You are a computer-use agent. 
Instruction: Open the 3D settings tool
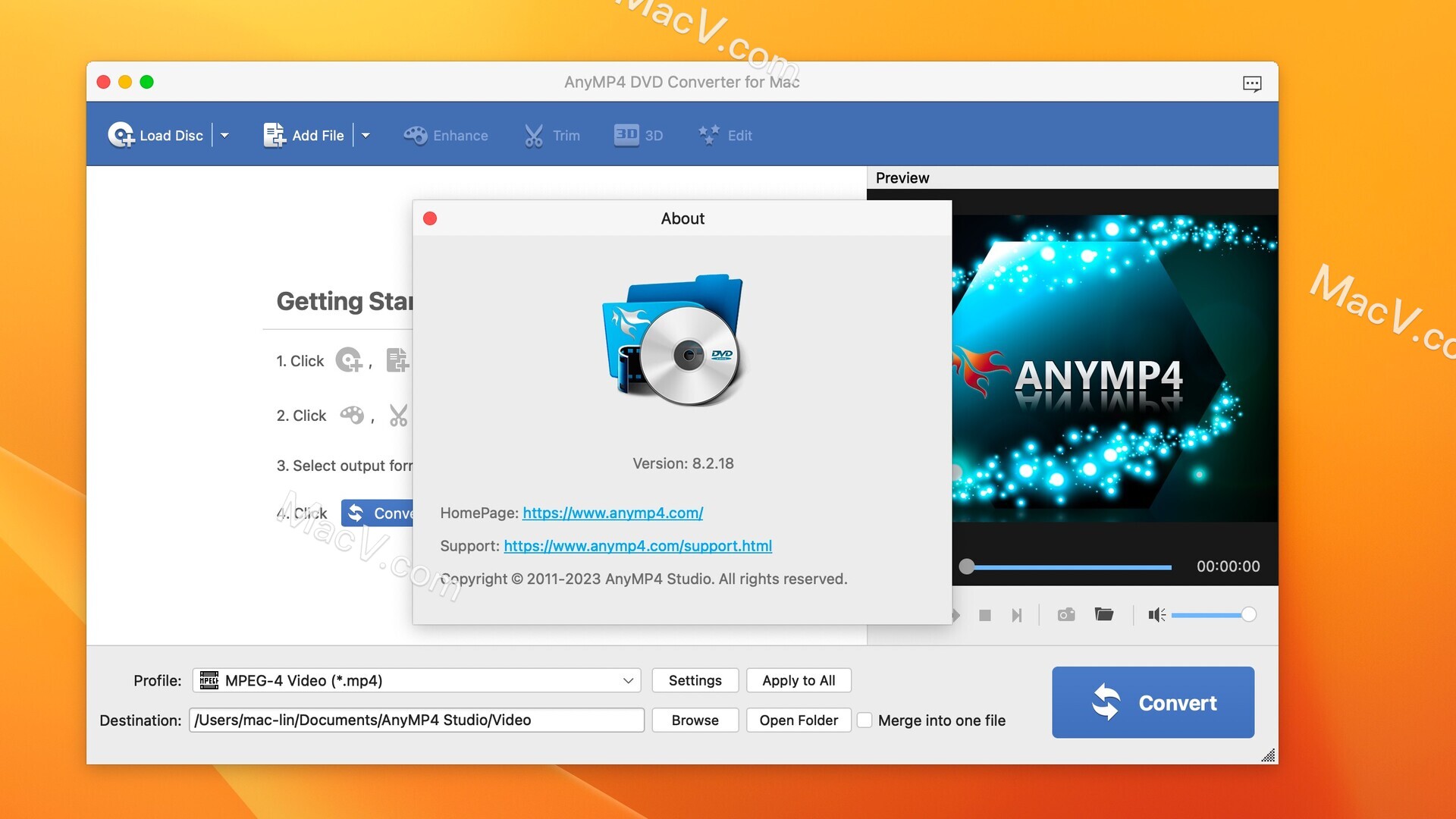[x=639, y=135]
